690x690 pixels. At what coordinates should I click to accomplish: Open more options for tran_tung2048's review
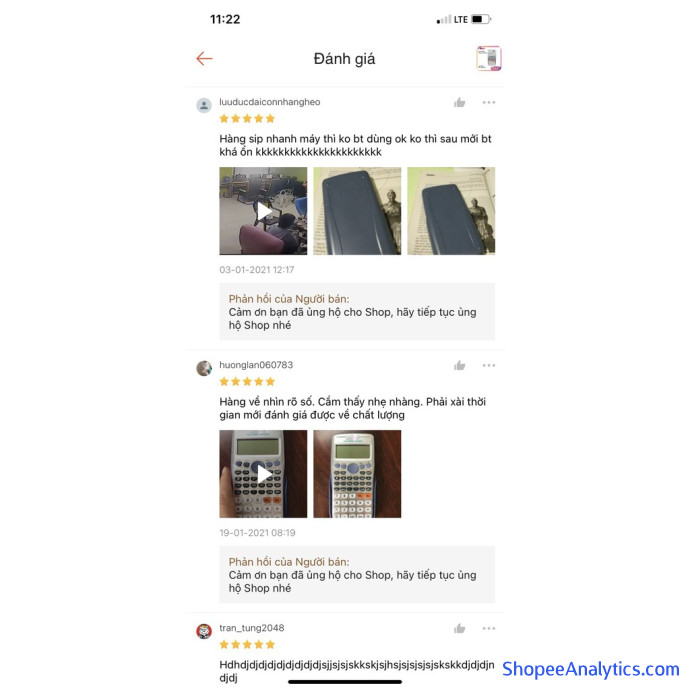click(489, 628)
